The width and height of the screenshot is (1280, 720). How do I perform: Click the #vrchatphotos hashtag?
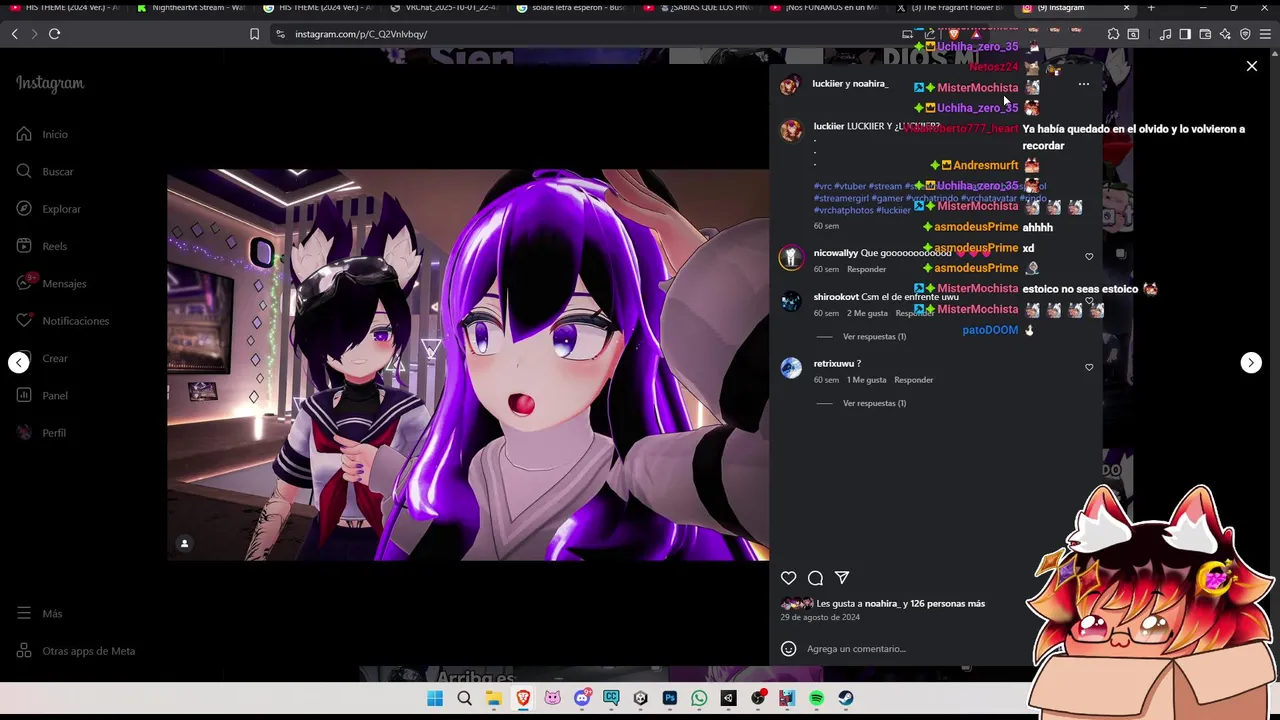(x=843, y=210)
